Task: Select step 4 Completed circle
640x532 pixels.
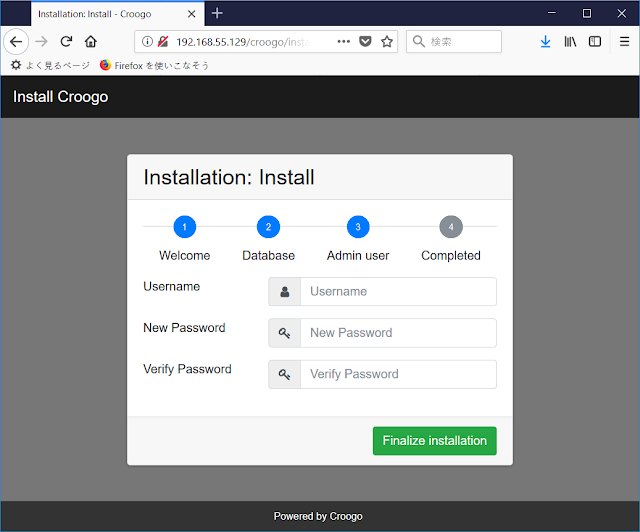Action: pyautogui.click(x=451, y=227)
